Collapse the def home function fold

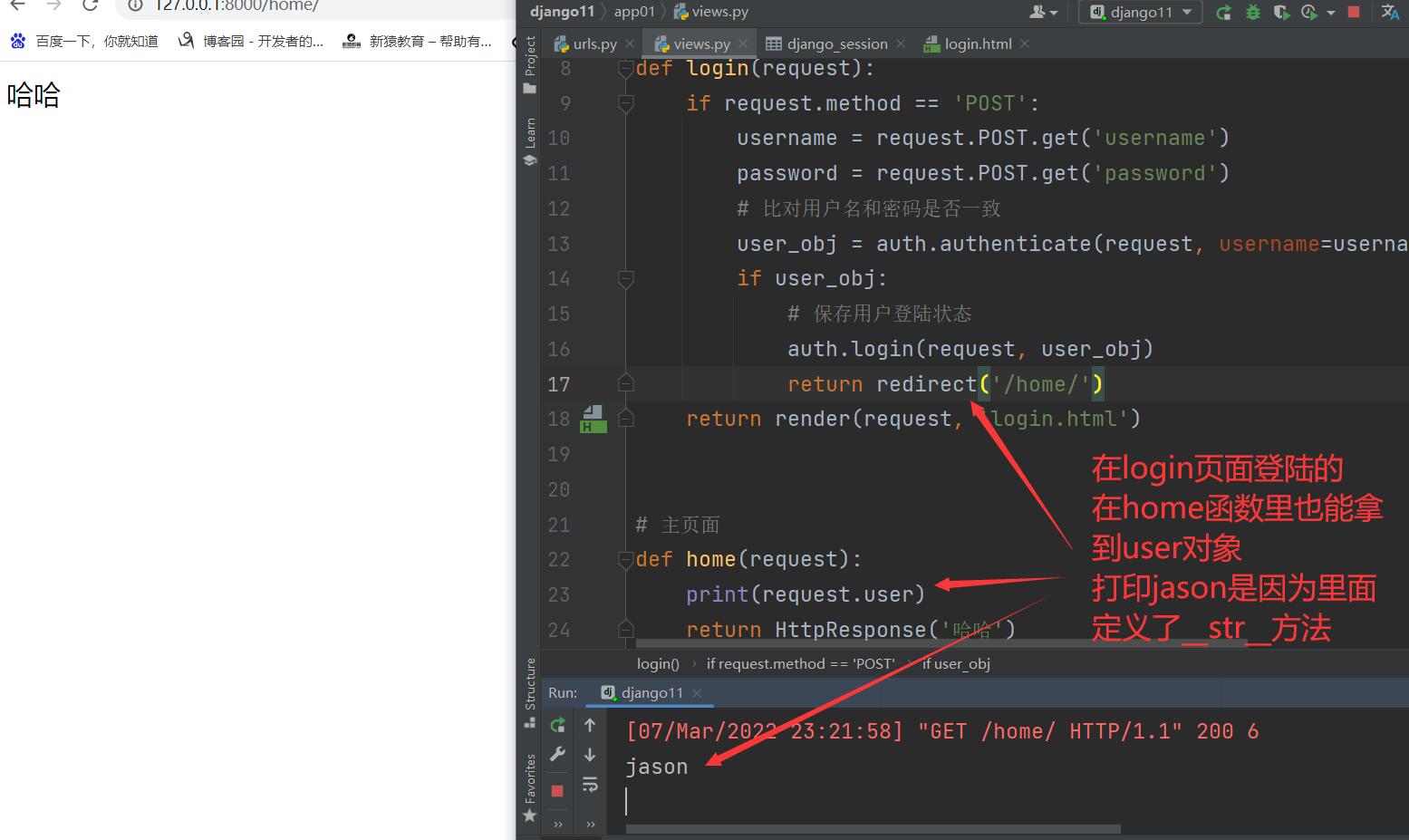[625, 560]
